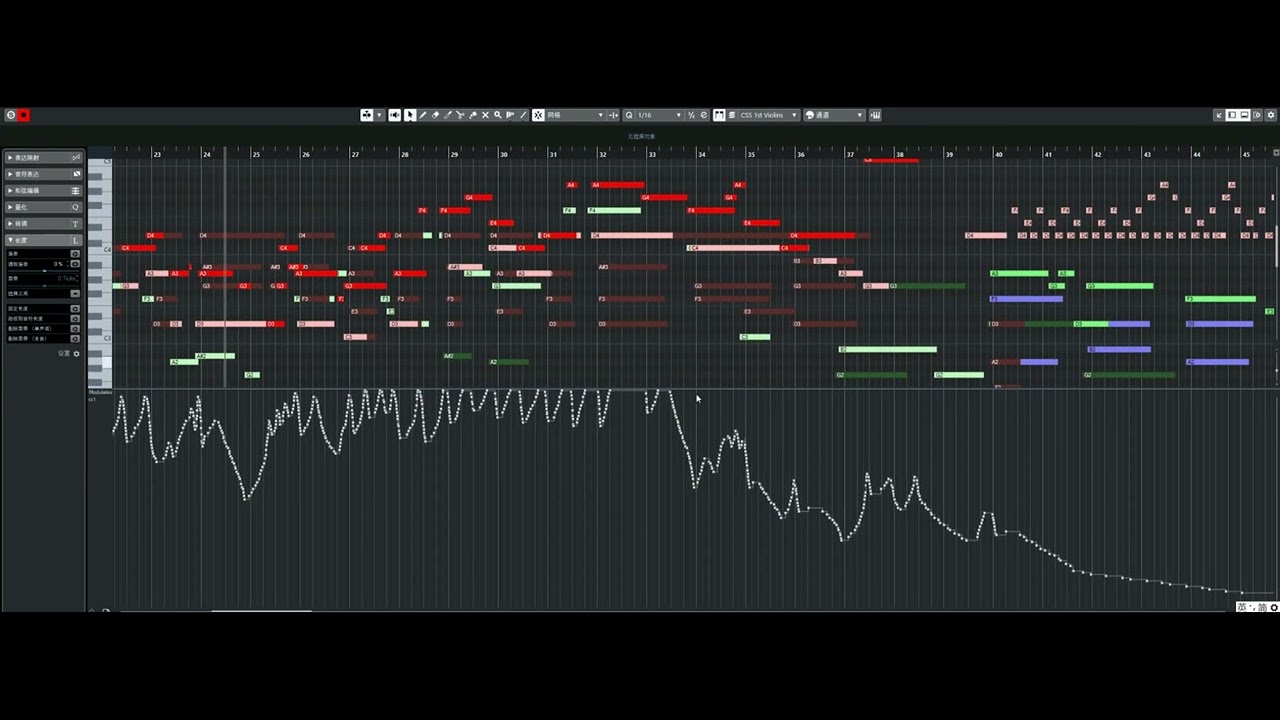The height and width of the screenshot is (720, 1280).
Task: Select the Erase tool
Action: [435, 115]
